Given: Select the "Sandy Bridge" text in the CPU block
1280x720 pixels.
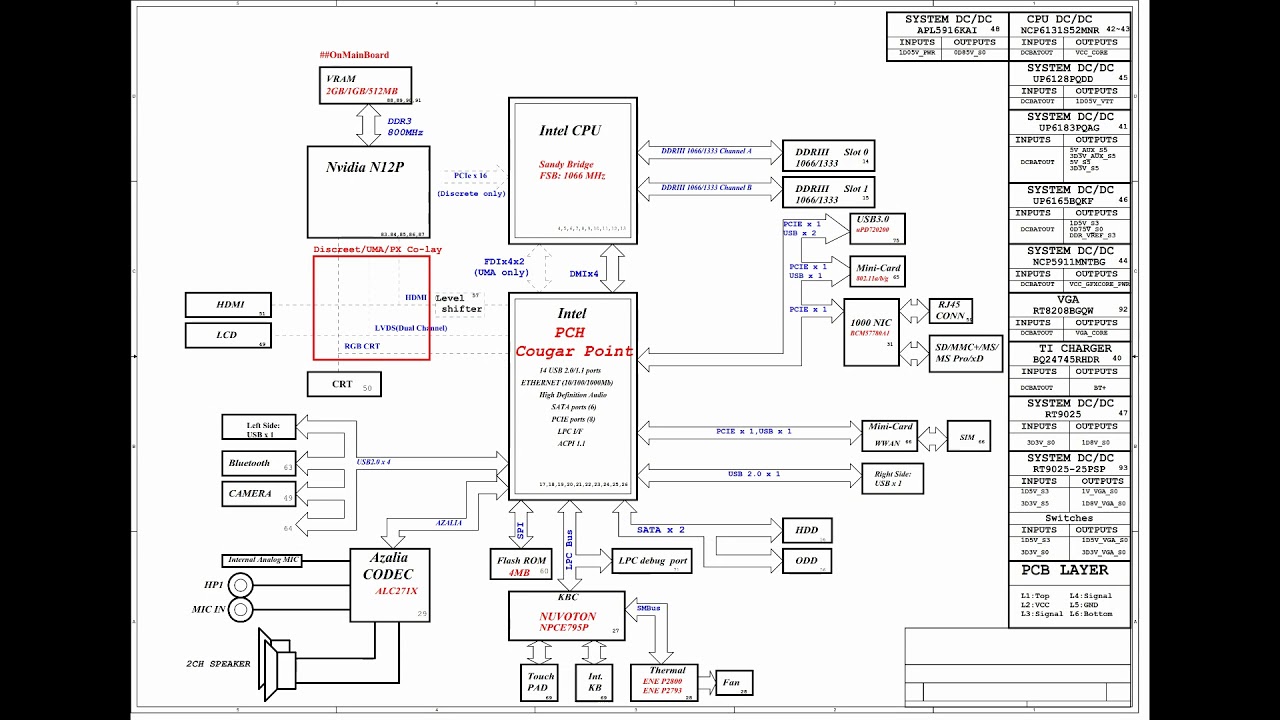Looking at the screenshot, I should click(x=566, y=164).
